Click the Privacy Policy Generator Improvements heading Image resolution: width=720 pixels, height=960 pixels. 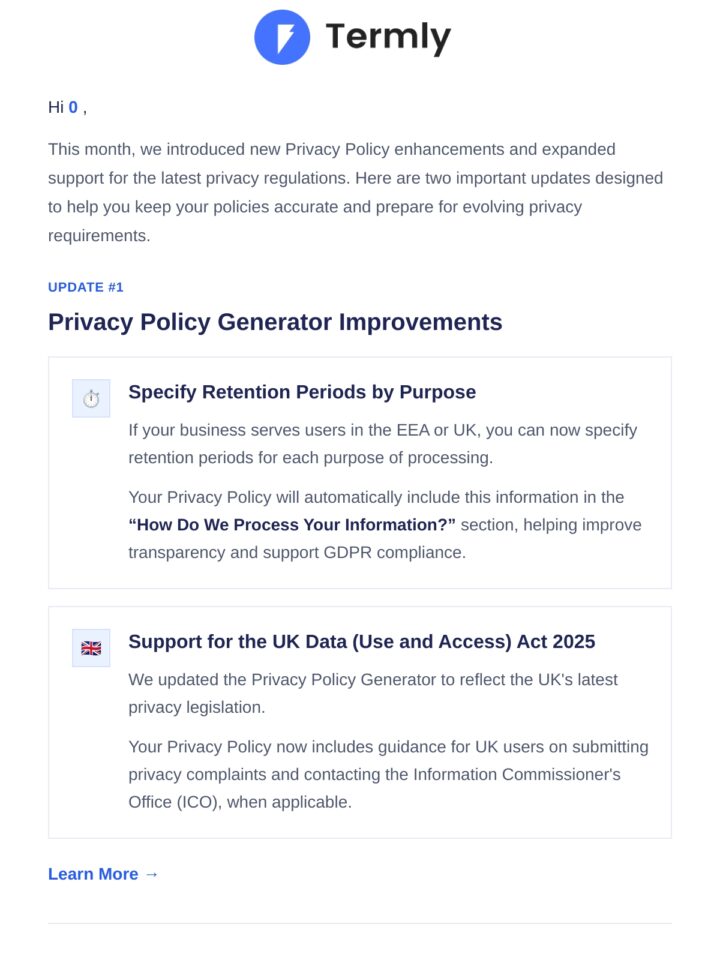(x=275, y=322)
